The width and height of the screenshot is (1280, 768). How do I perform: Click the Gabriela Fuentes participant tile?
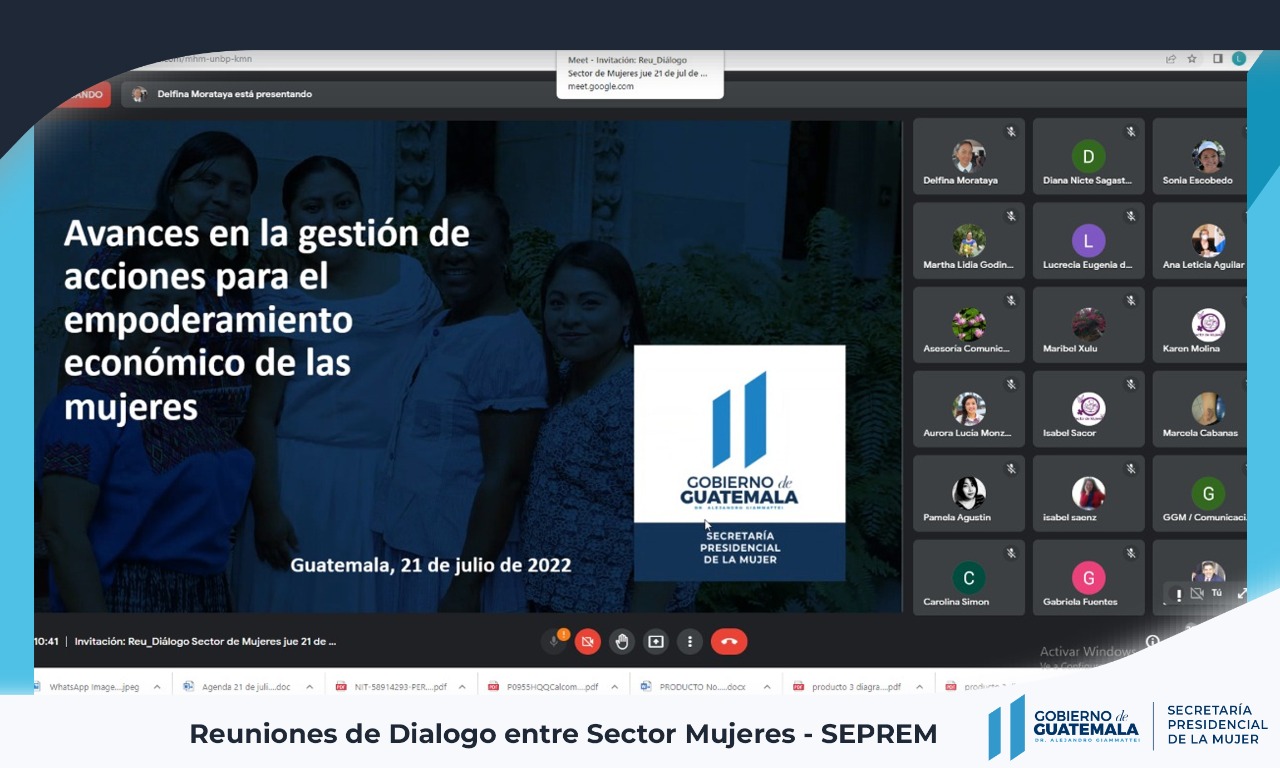(1088, 578)
